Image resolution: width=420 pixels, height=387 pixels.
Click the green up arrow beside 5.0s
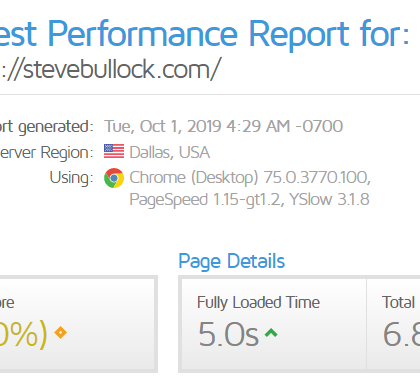pos(271,333)
